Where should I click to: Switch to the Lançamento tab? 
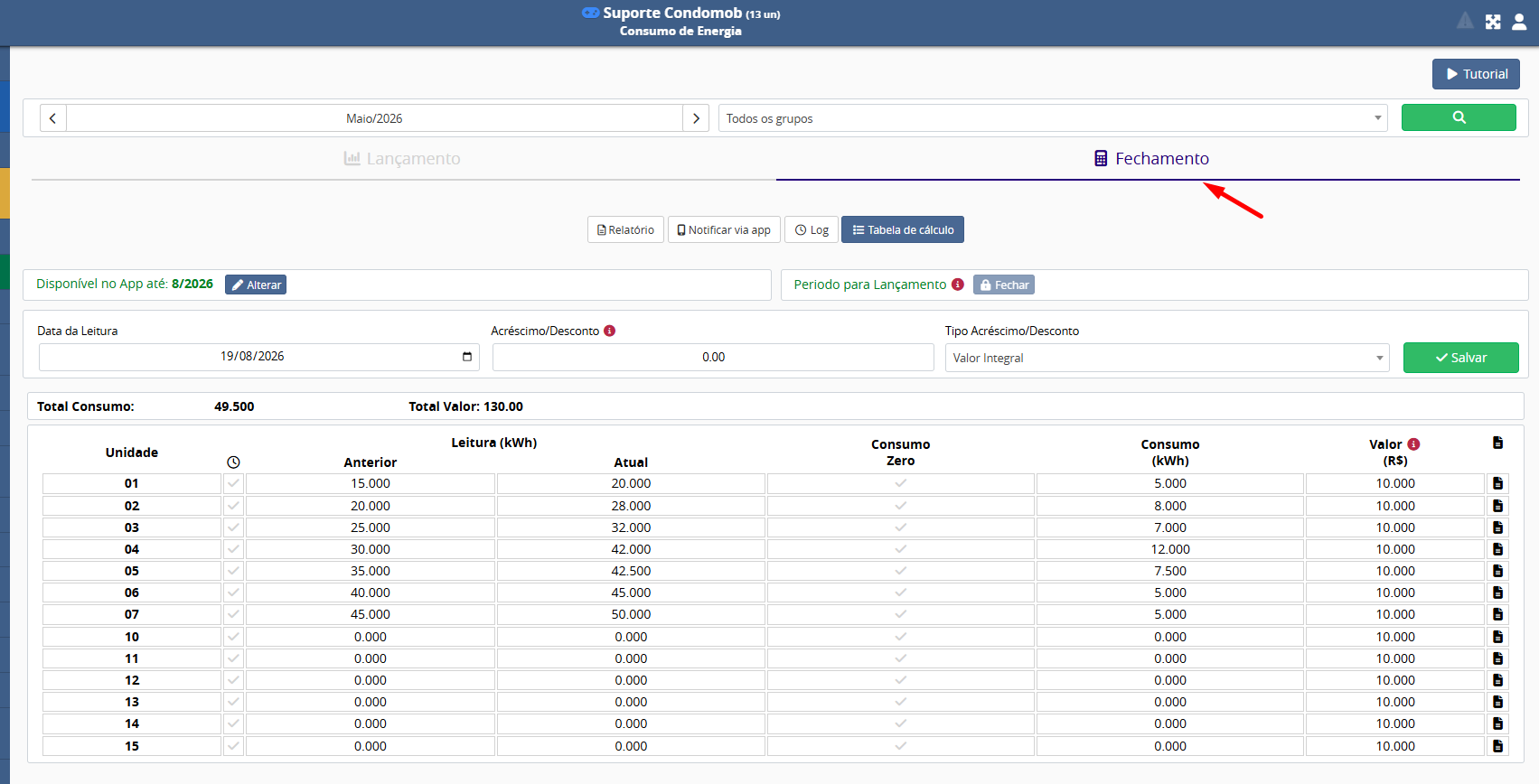tap(403, 159)
